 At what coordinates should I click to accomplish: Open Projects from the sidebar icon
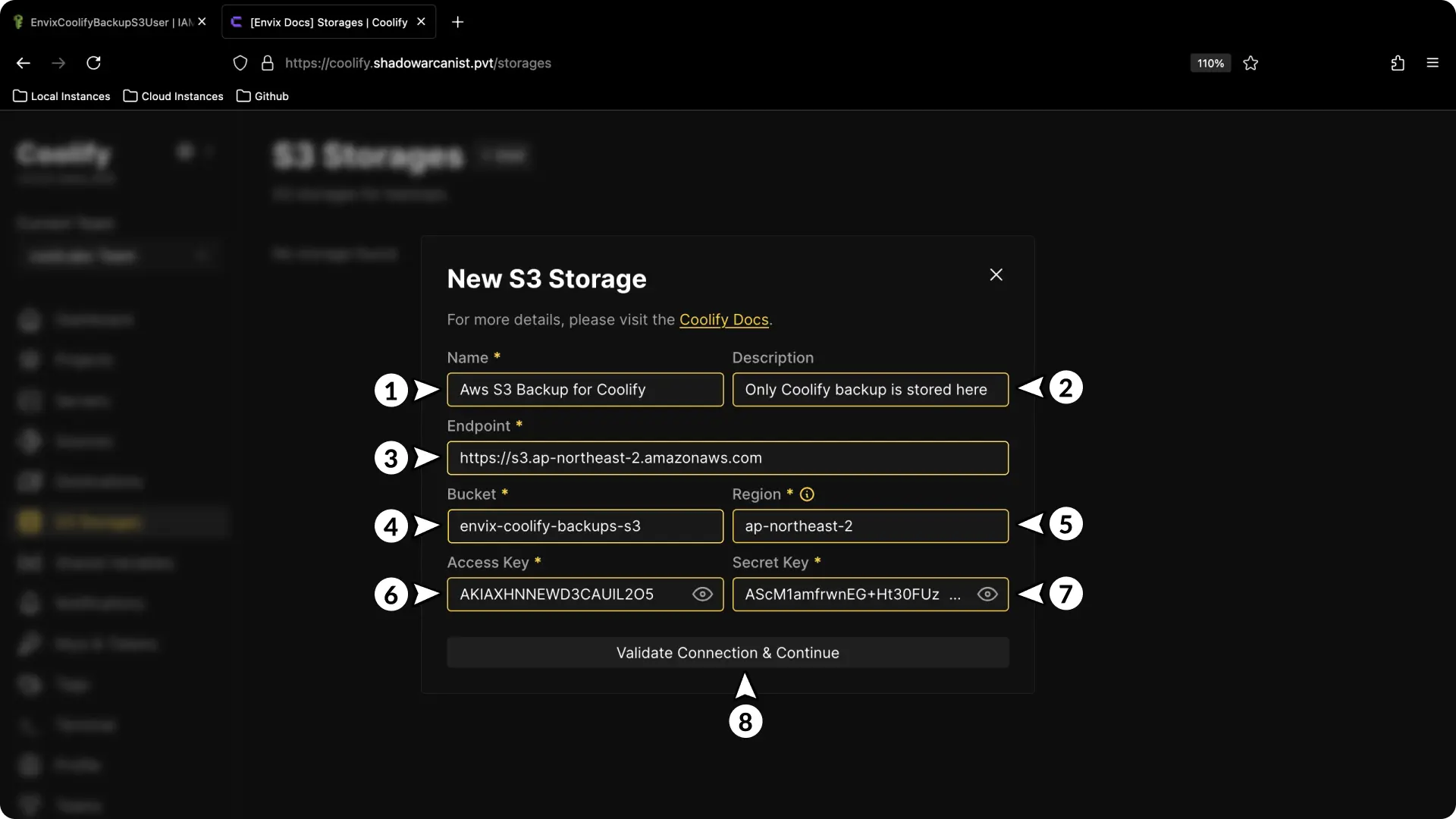click(x=29, y=359)
